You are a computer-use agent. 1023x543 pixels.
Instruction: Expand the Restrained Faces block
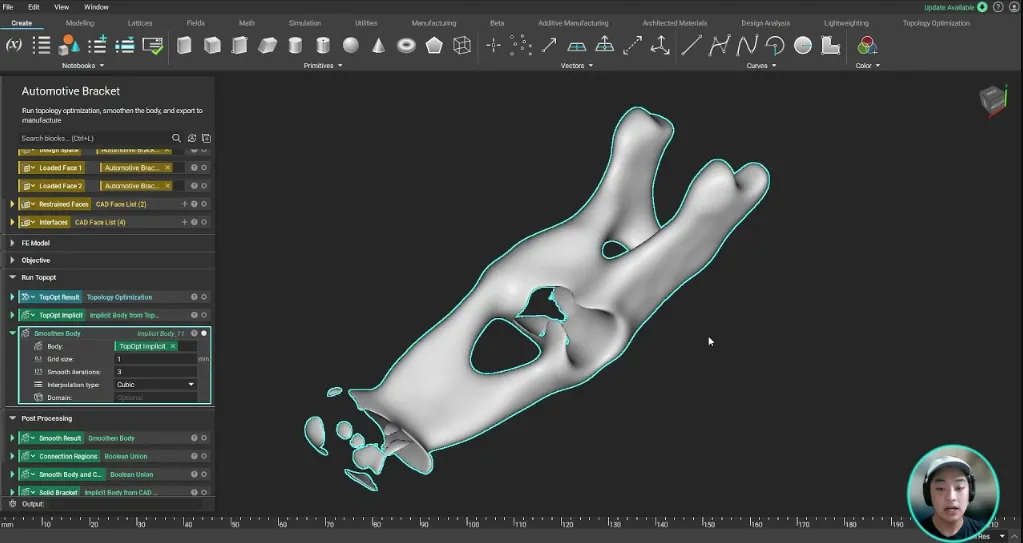tap(12, 204)
